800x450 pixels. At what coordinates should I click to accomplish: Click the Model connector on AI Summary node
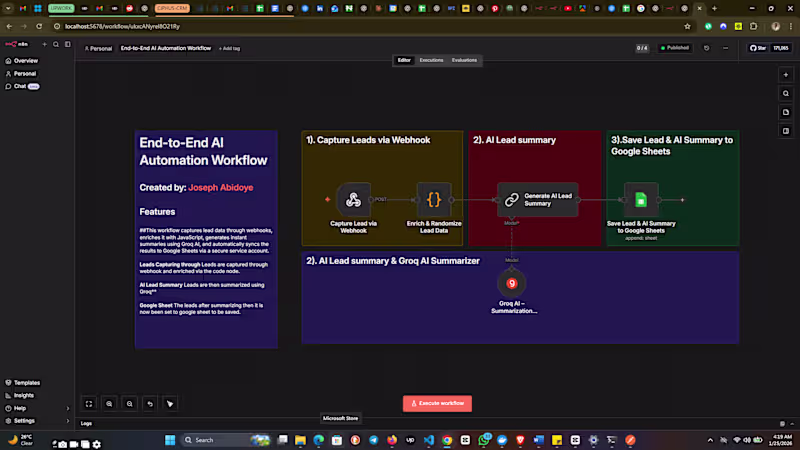512,218
